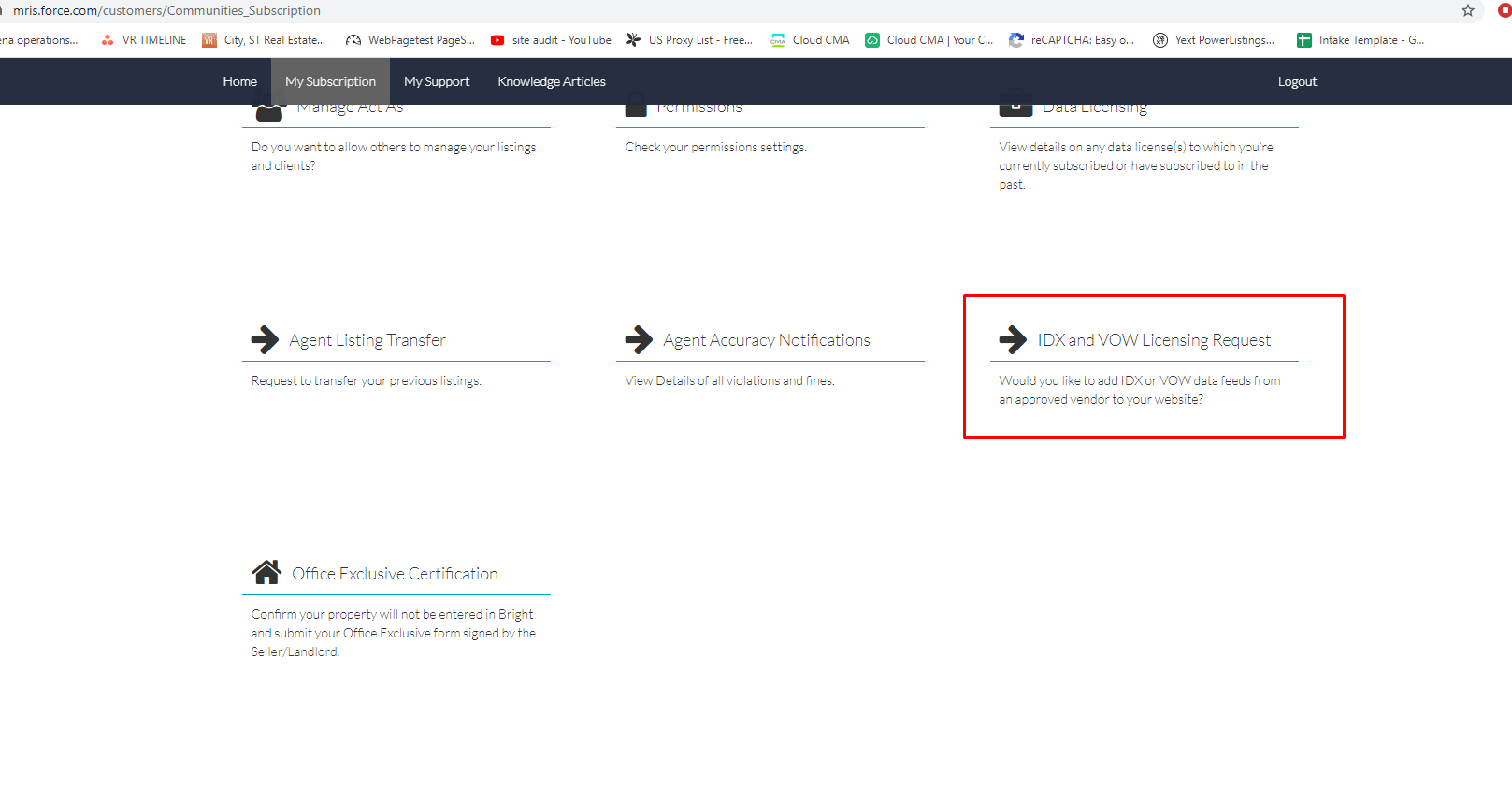
Task: Click the City, ST Real Estate bookmark favicon
Action: pyautogui.click(x=209, y=40)
